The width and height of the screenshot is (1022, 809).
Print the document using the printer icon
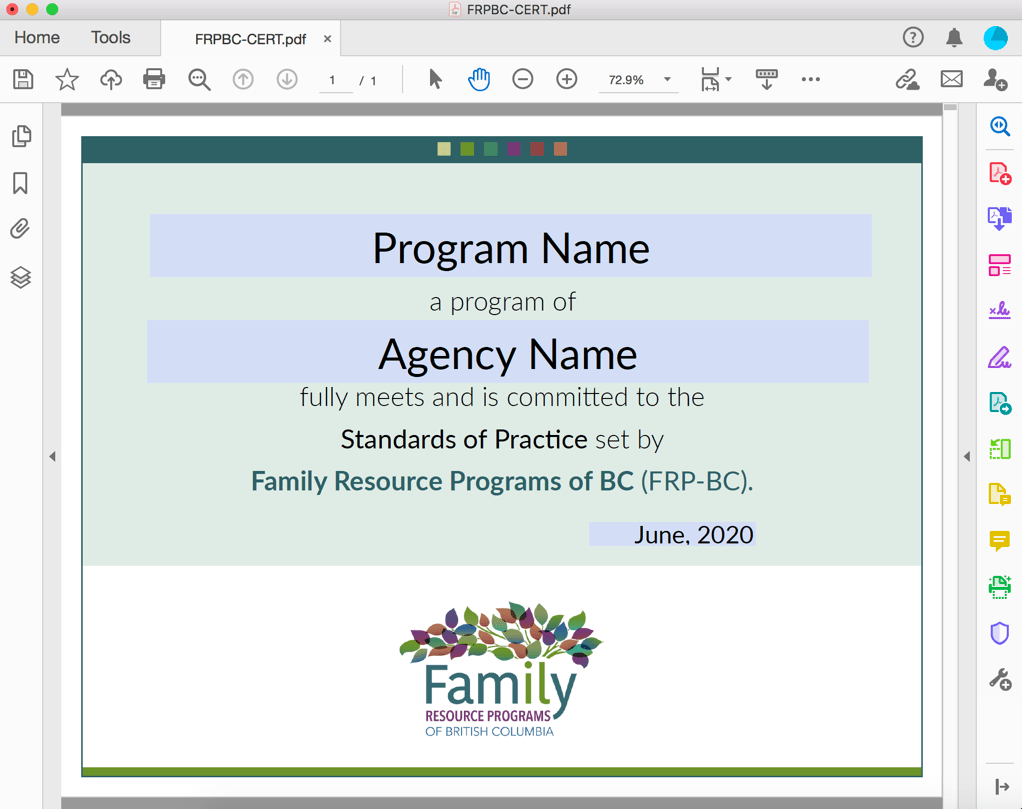coord(154,79)
